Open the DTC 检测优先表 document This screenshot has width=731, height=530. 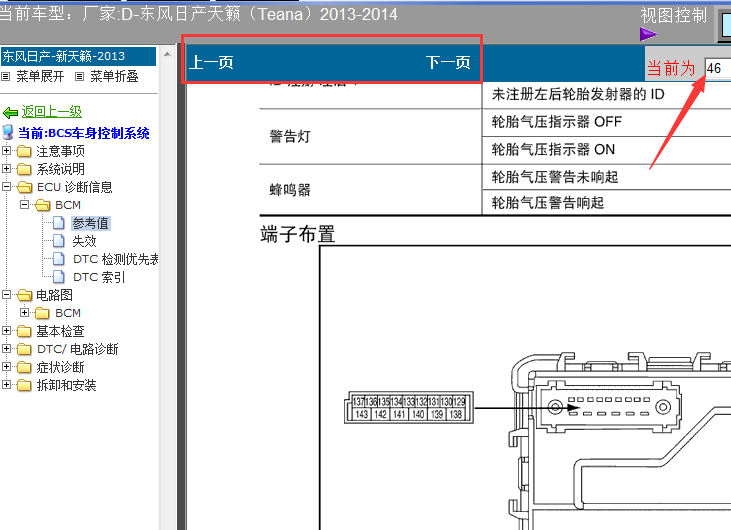pos(116,259)
